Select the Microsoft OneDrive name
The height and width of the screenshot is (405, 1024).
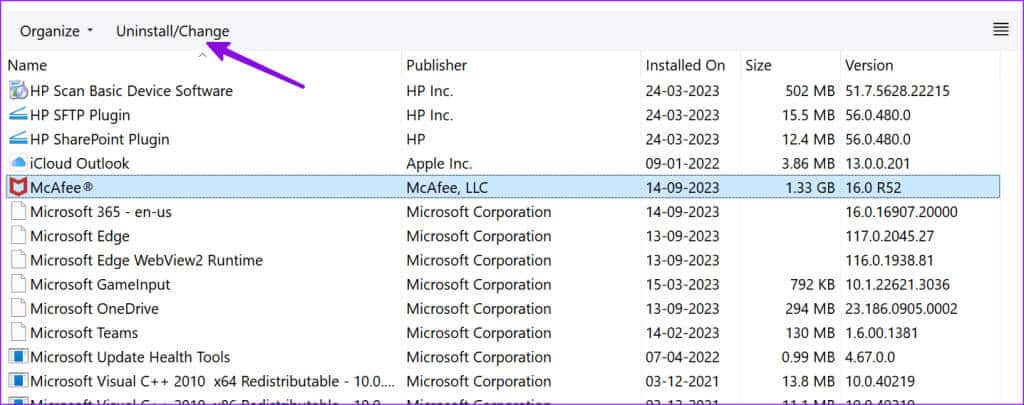pos(94,308)
